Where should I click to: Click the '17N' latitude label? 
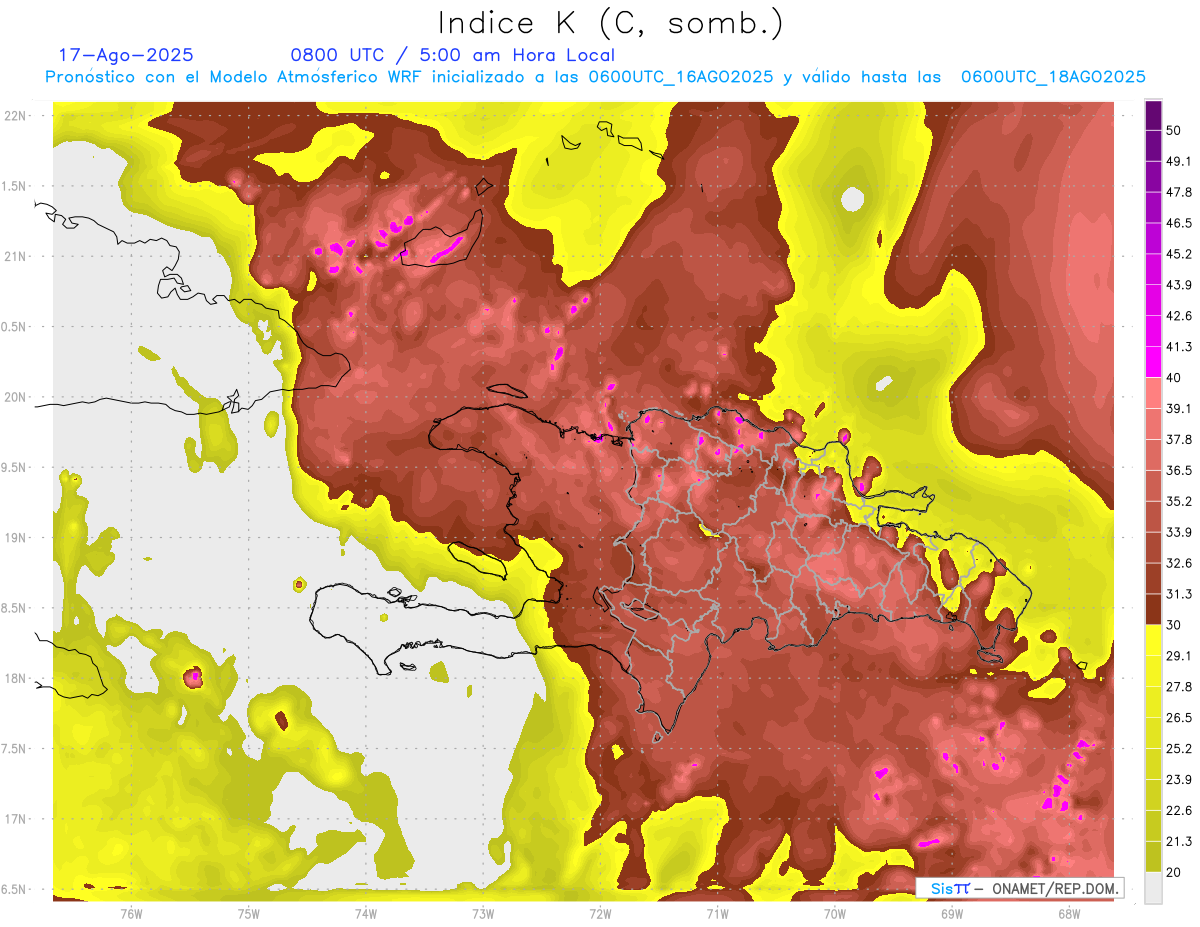15,819
